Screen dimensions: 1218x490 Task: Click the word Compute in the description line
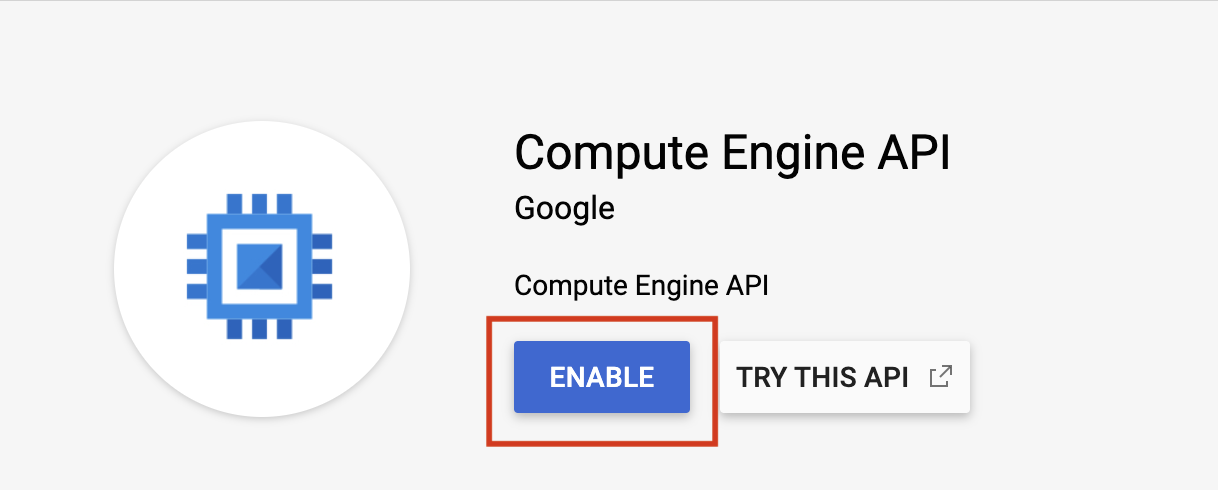click(557, 286)
